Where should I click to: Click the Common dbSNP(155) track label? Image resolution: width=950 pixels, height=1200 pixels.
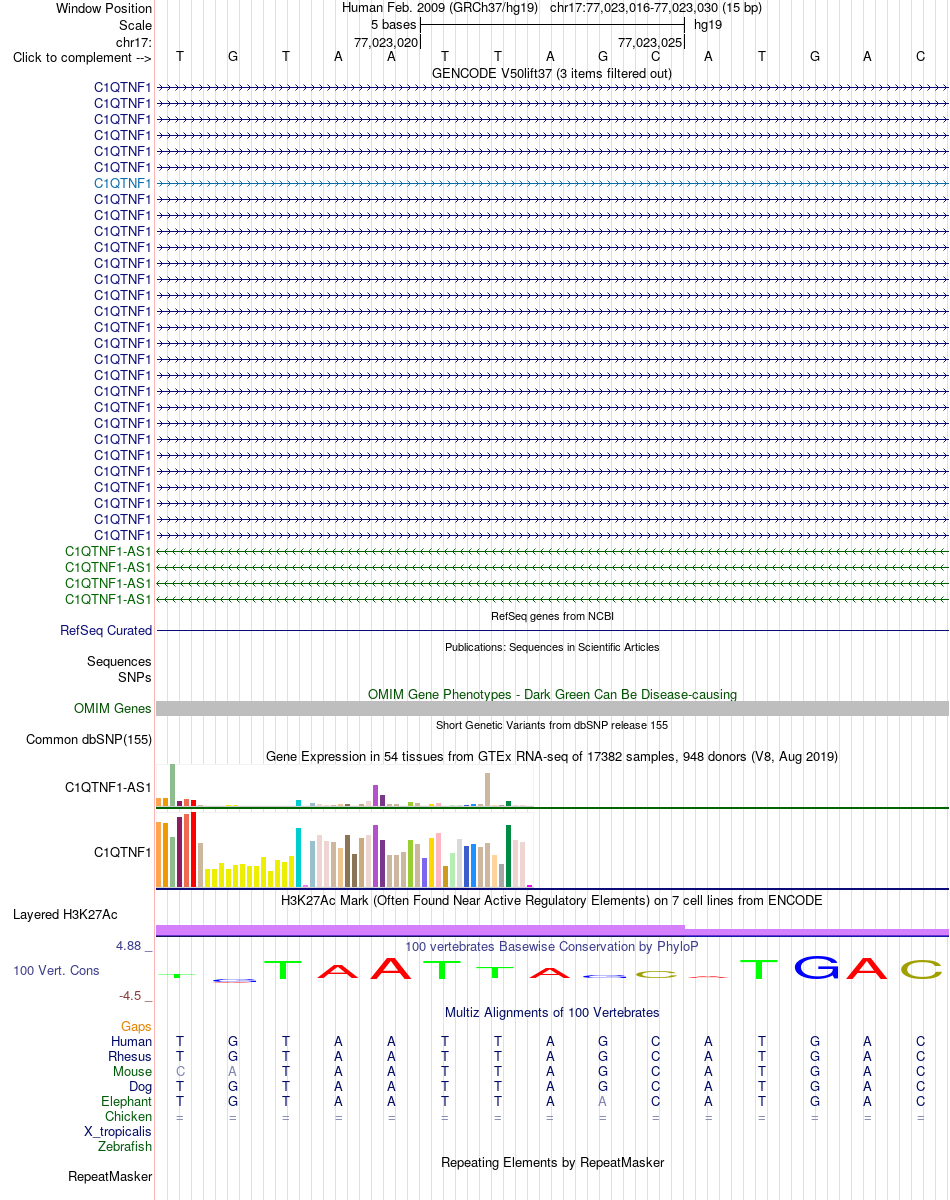pyautogui.click(x=89, y=739)
